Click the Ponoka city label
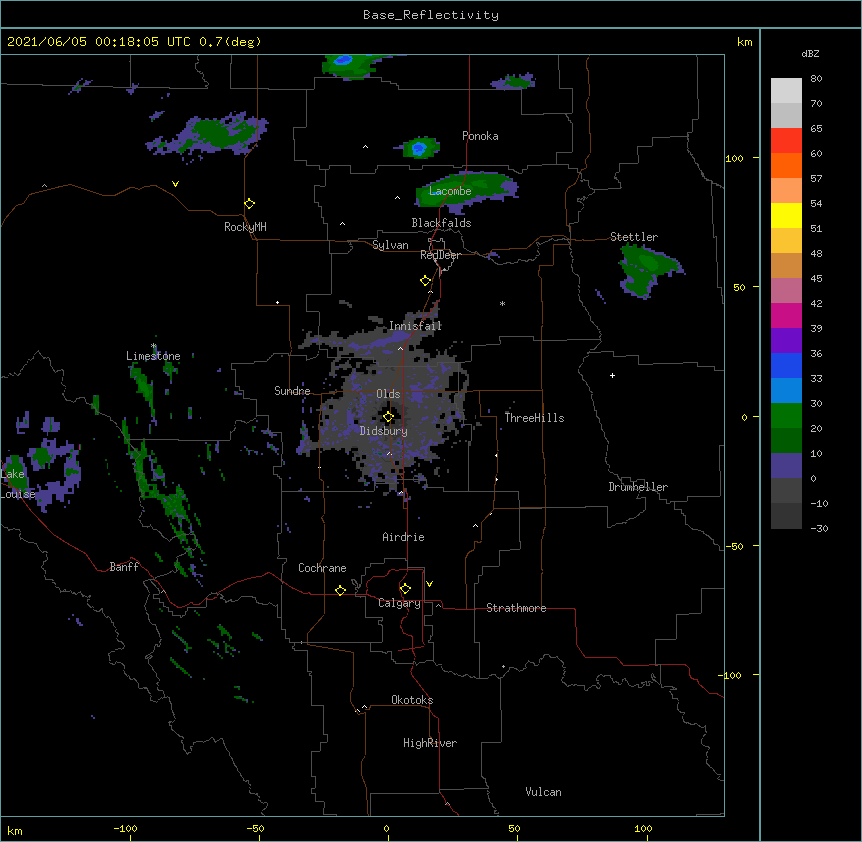Image resolution: width=862 pixels, height=842 pixels. pos(480,136)
